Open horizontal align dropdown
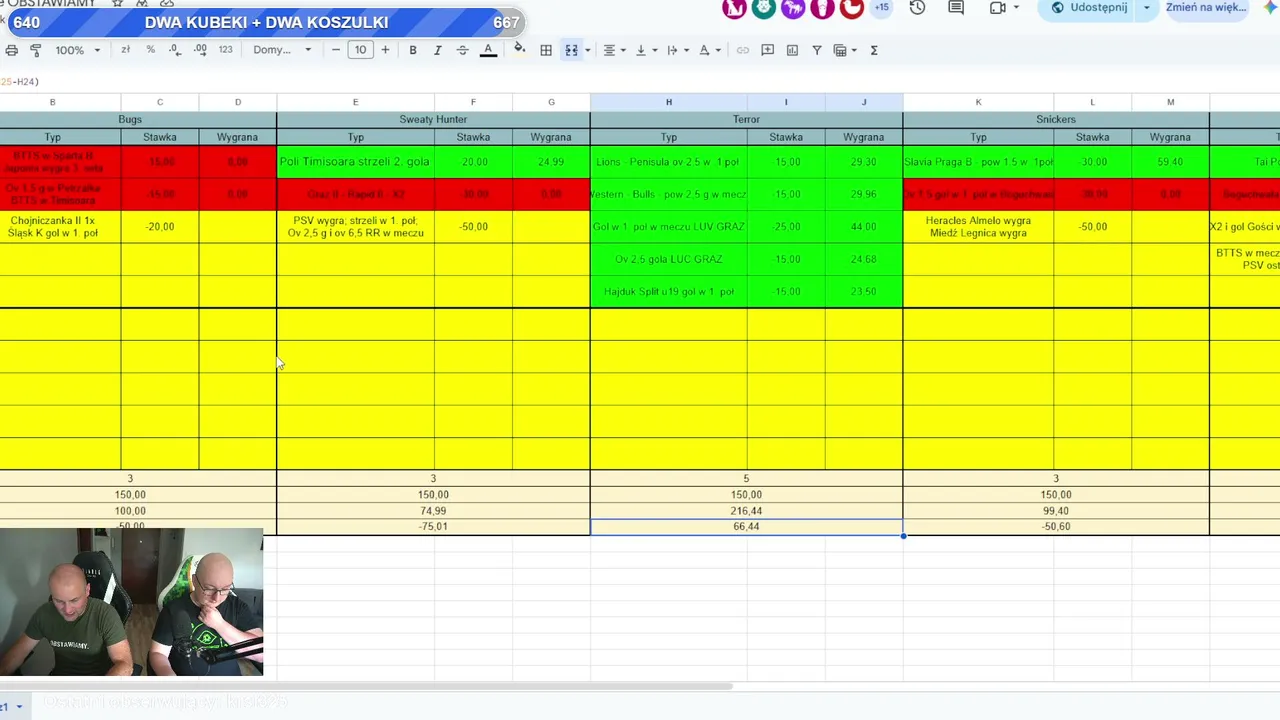The height and width of the screenshot is (720, 1280). [x=612, y=50]
